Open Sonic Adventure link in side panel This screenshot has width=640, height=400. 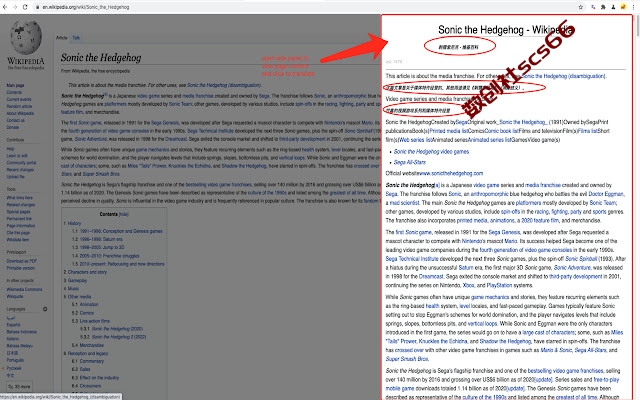pos(572,268)
